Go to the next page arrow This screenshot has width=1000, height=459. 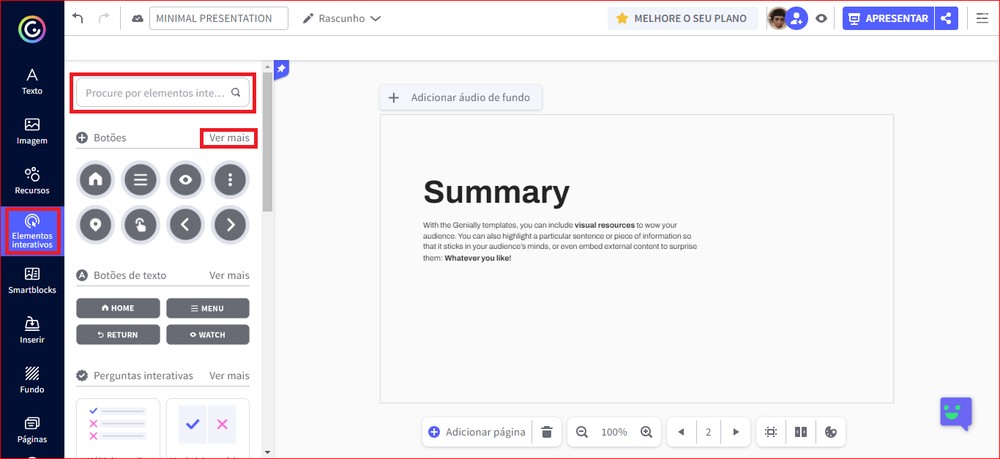pyautogui.click(x=736, y=432)
